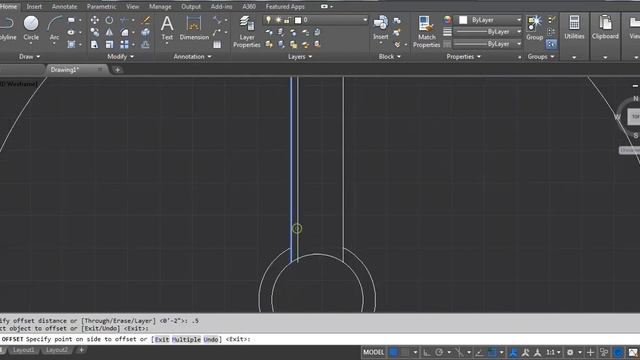Toggle polar tracking in the status bar
Screen dimensions: 640x360
(439, 352)
